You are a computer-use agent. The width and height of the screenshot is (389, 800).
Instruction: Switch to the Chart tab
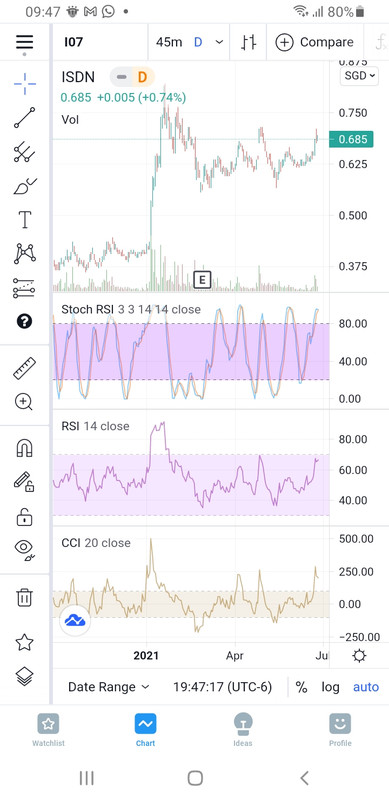tap(145, 730)
